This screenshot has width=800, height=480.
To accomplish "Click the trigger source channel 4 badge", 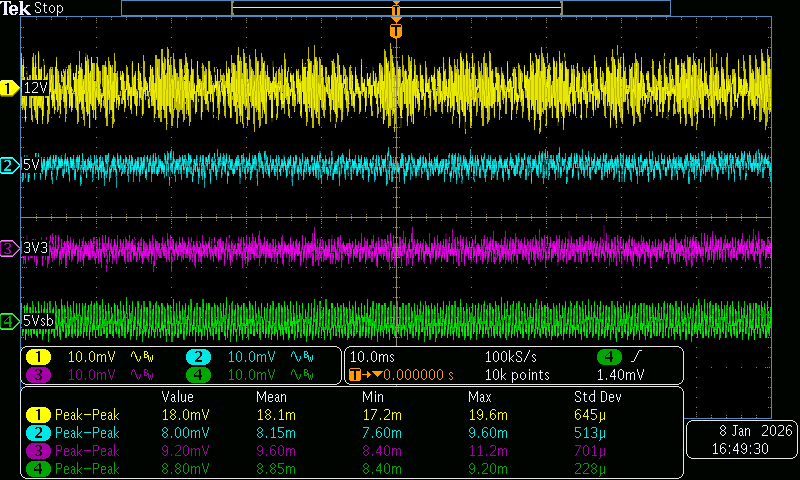I will coord(609,357).
